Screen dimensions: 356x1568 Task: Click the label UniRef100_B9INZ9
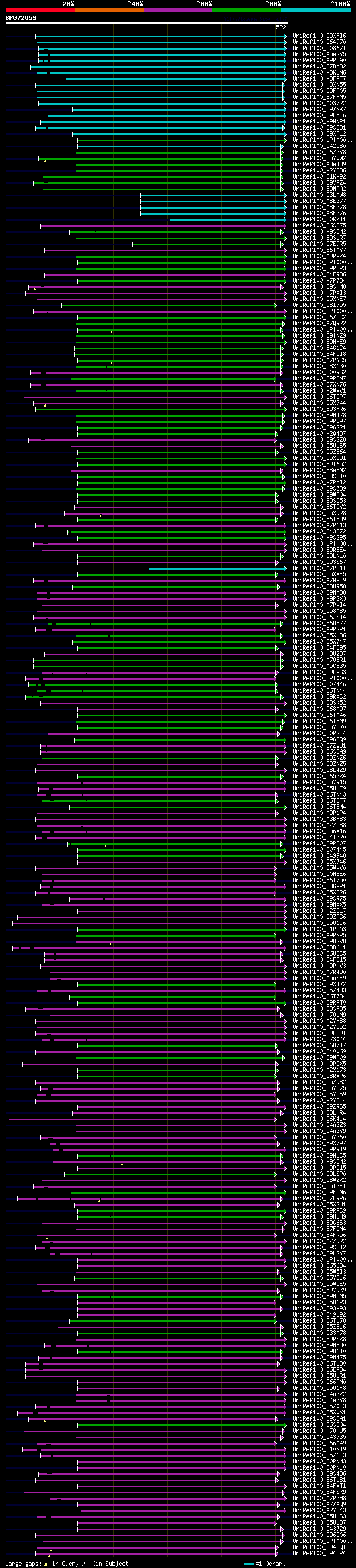click(x=319, y=335)
